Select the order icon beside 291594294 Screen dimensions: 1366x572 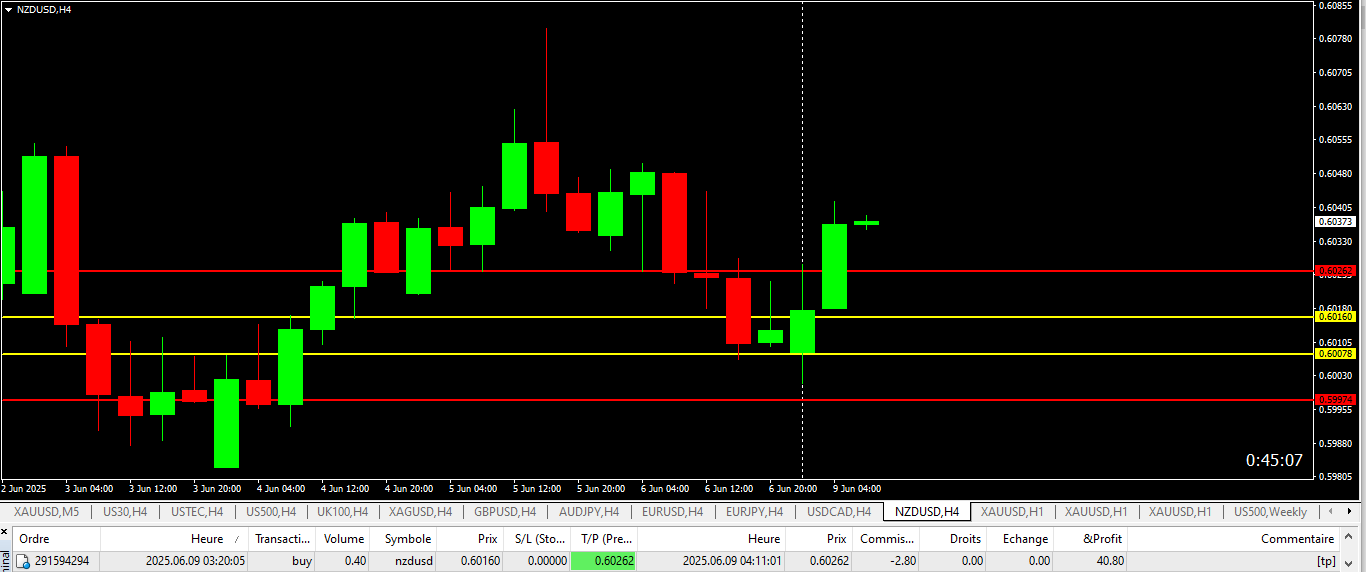coord(22,561)
